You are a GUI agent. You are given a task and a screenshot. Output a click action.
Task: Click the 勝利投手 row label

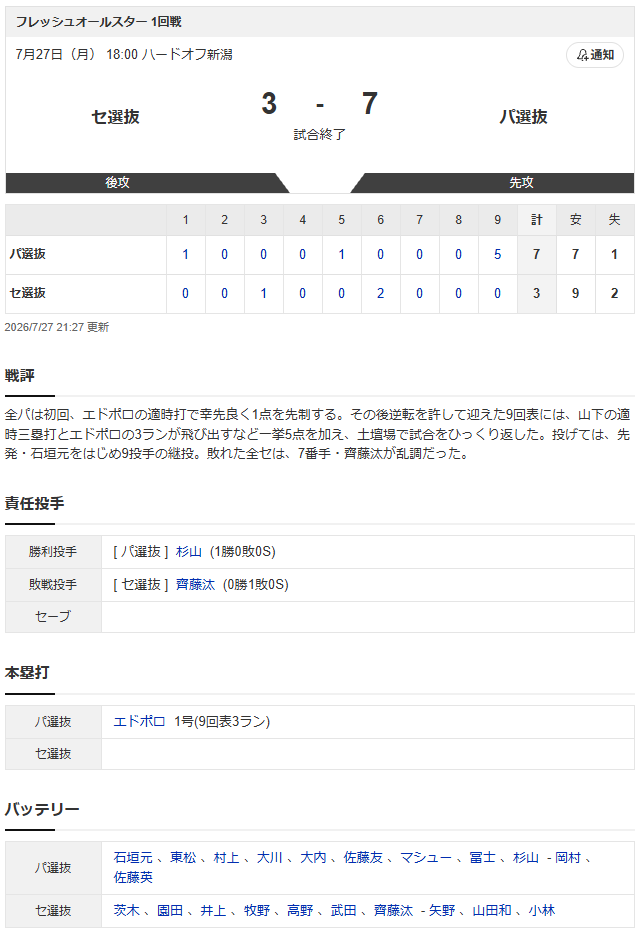point(53,552)
